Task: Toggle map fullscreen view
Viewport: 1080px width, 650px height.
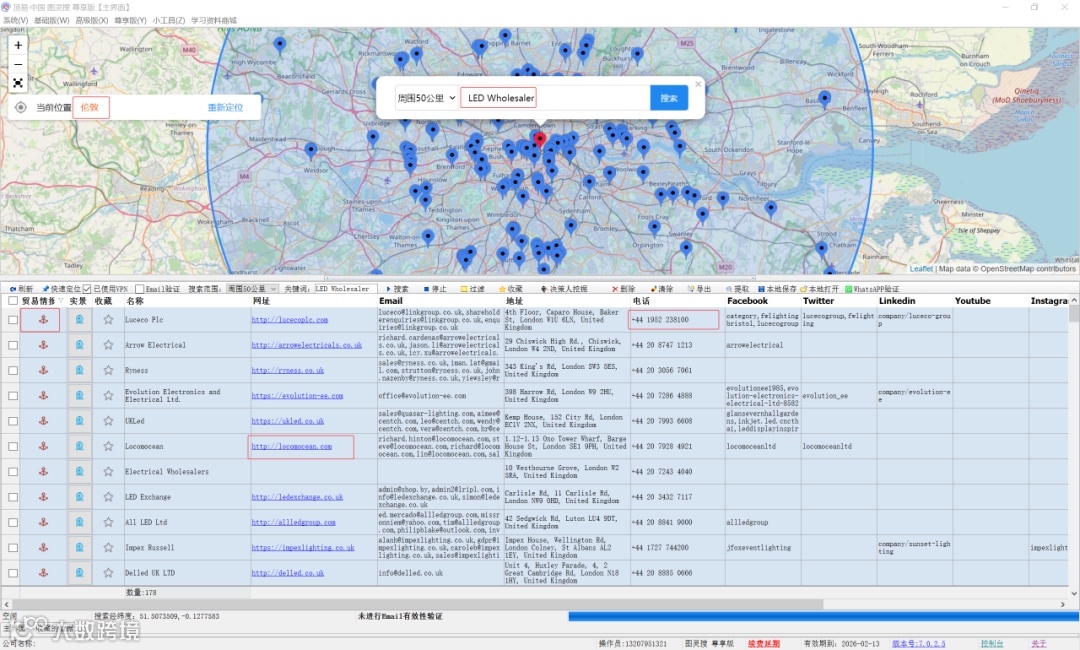Action: coord(18,83)
